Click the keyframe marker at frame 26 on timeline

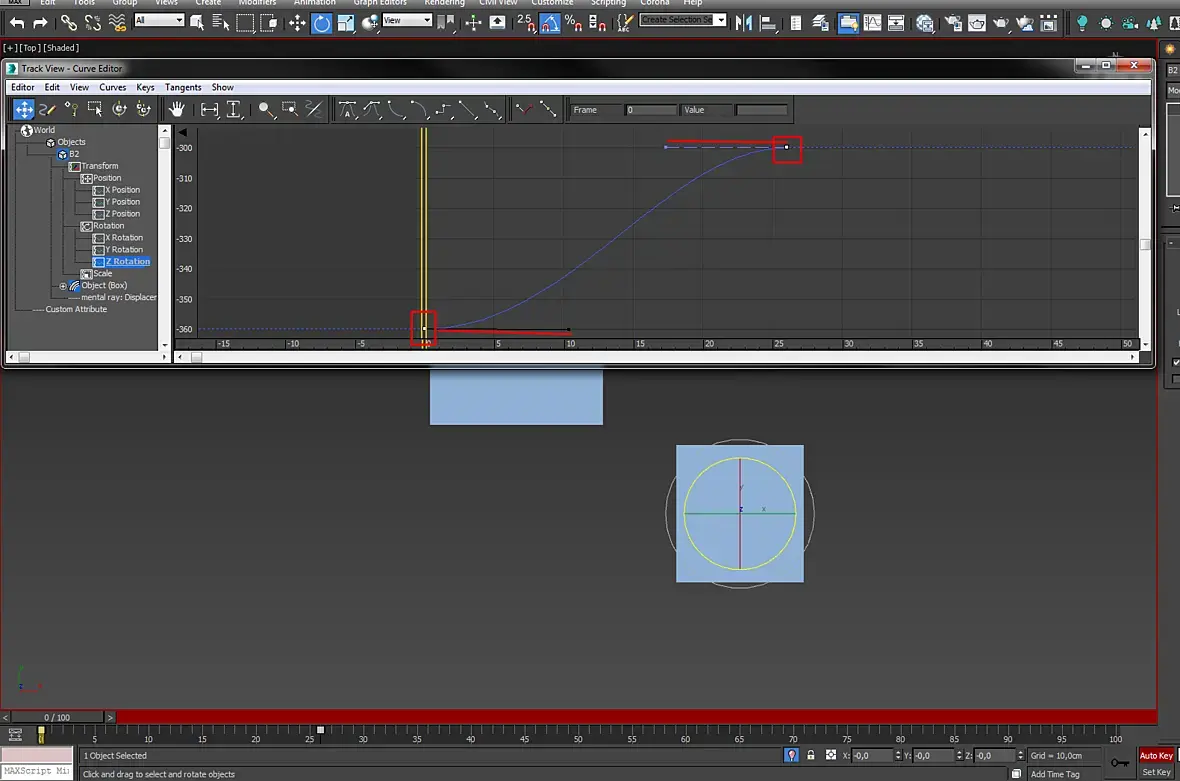click(321, 730)
